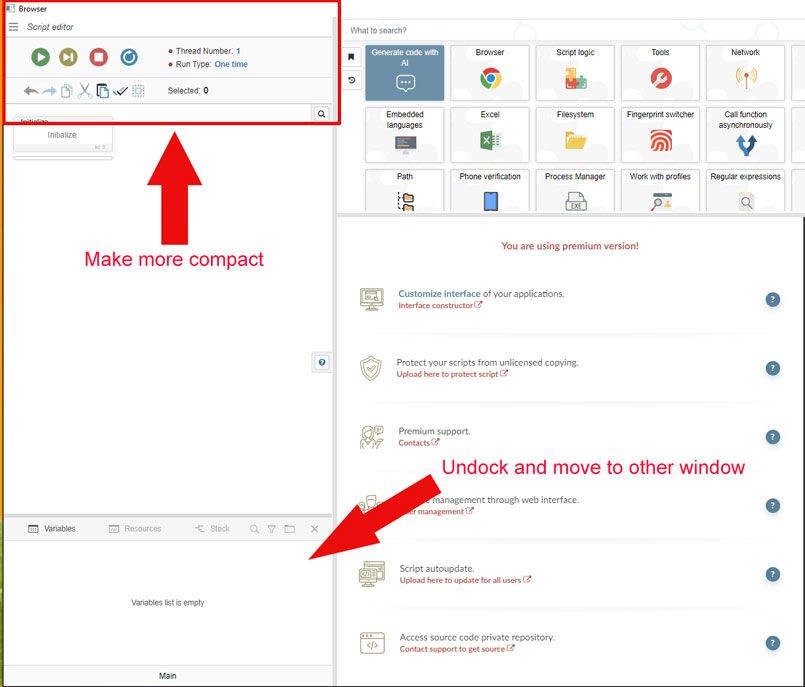Click the undo arrow icon

(x=31, y=91)
